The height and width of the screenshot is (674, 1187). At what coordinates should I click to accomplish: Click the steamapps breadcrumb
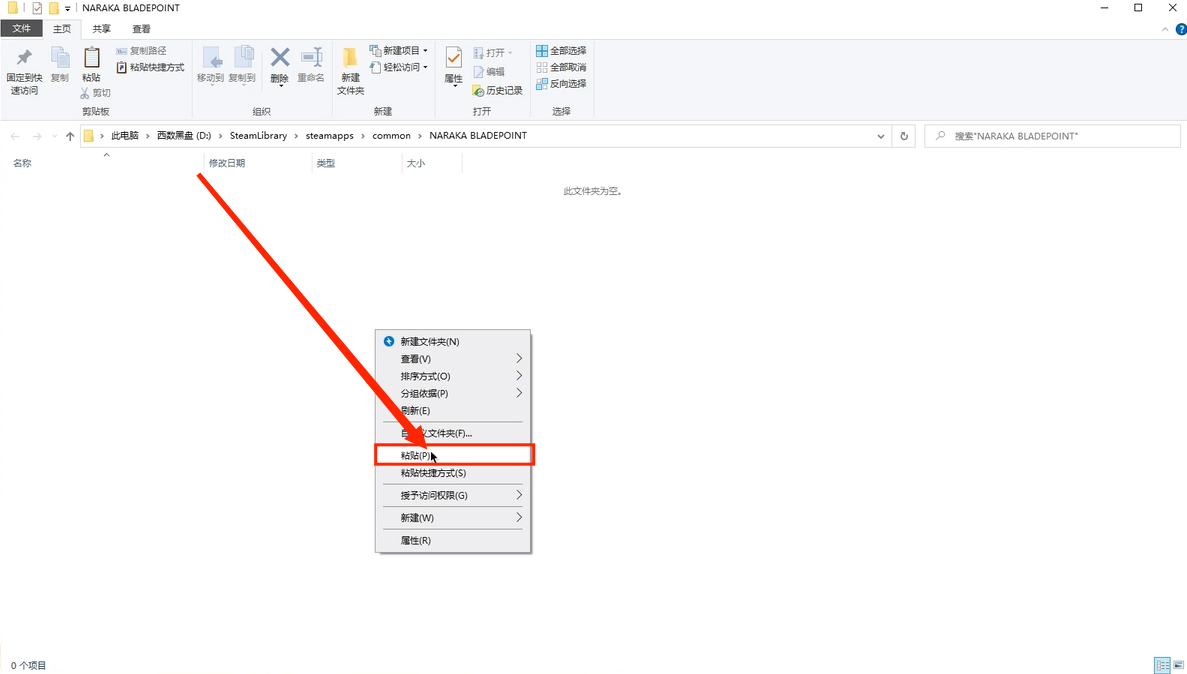[329, 136]
